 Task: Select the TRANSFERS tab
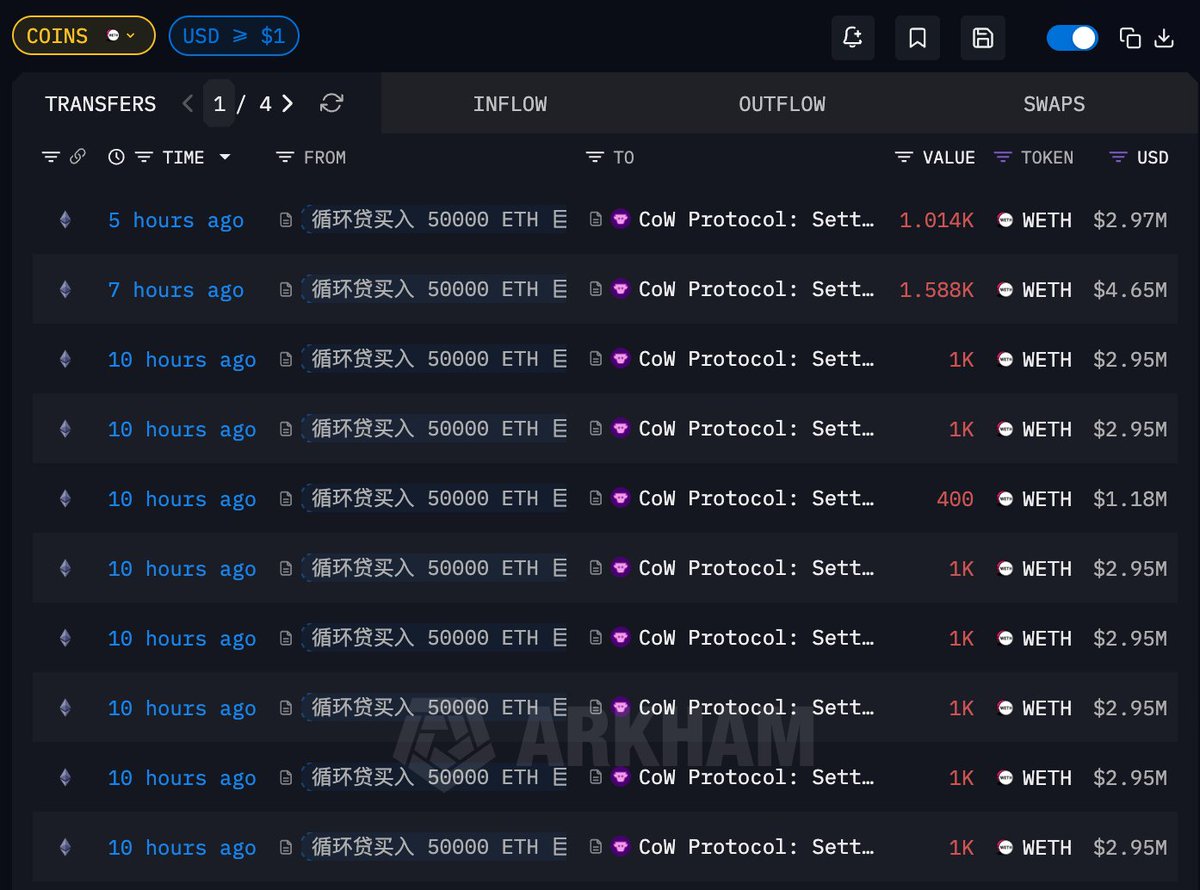[100, 104]
